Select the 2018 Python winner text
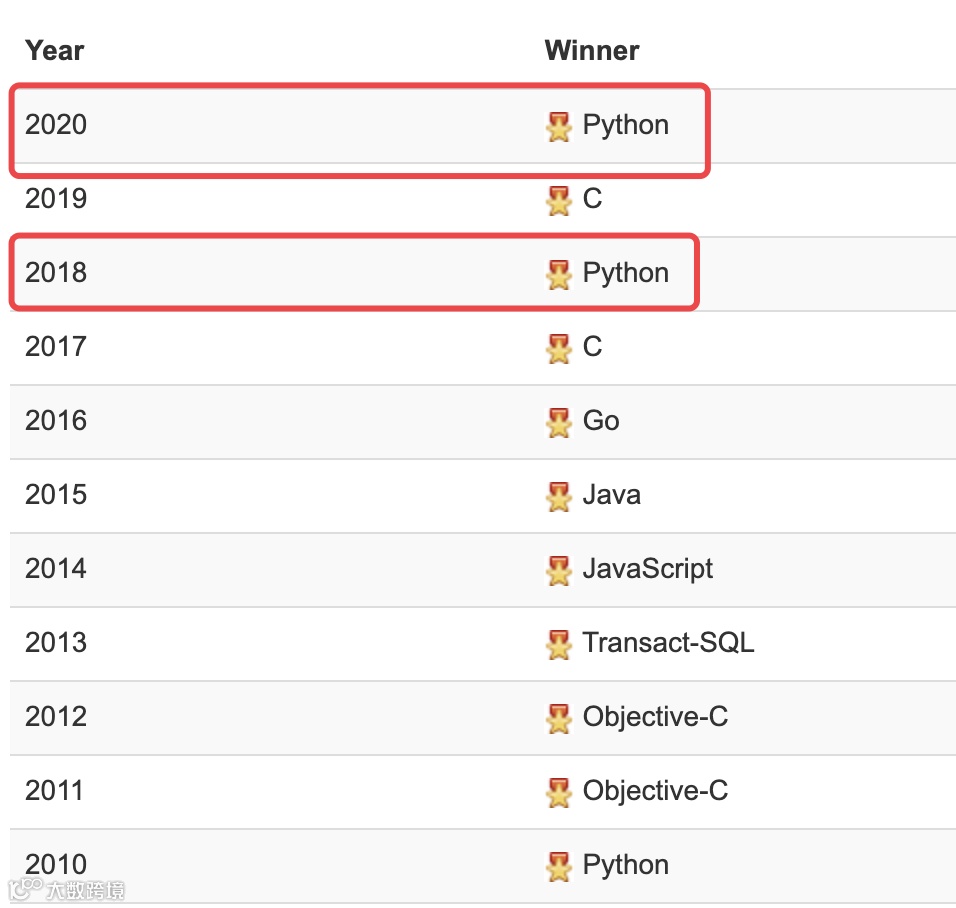The width and height of the screenshot is (956, 908). coord(626,273)
